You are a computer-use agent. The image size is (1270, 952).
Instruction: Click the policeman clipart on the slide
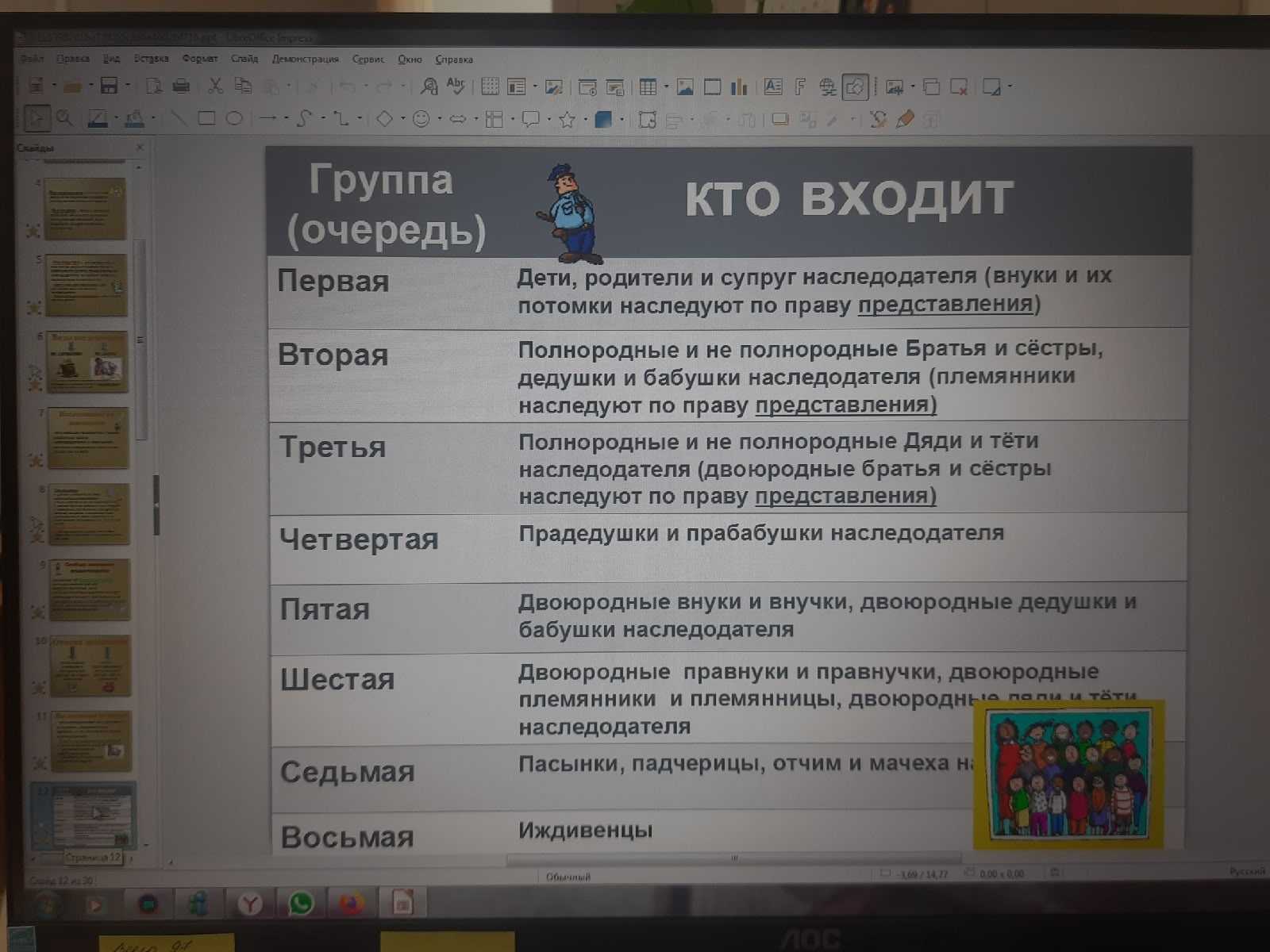[569, 214]
